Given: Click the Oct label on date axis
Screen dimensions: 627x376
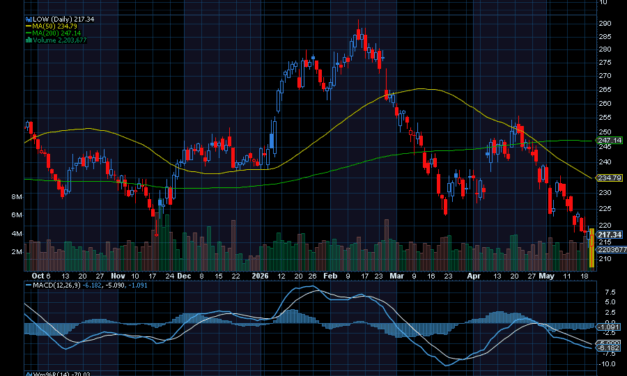Looking at the screenshot, I should [x=38, y=276].
